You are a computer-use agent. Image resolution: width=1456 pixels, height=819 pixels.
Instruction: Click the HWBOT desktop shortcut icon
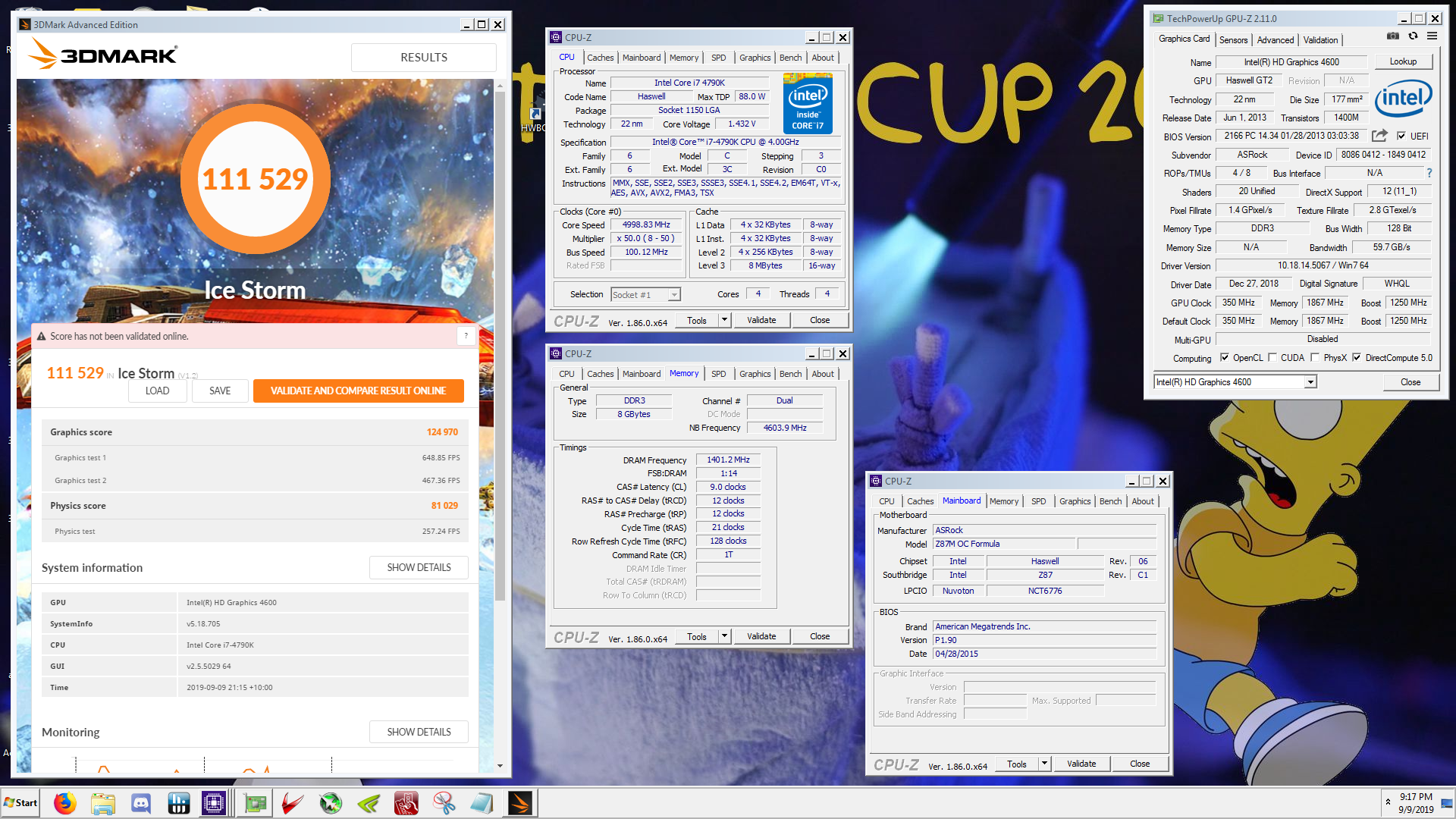[534, 115]
